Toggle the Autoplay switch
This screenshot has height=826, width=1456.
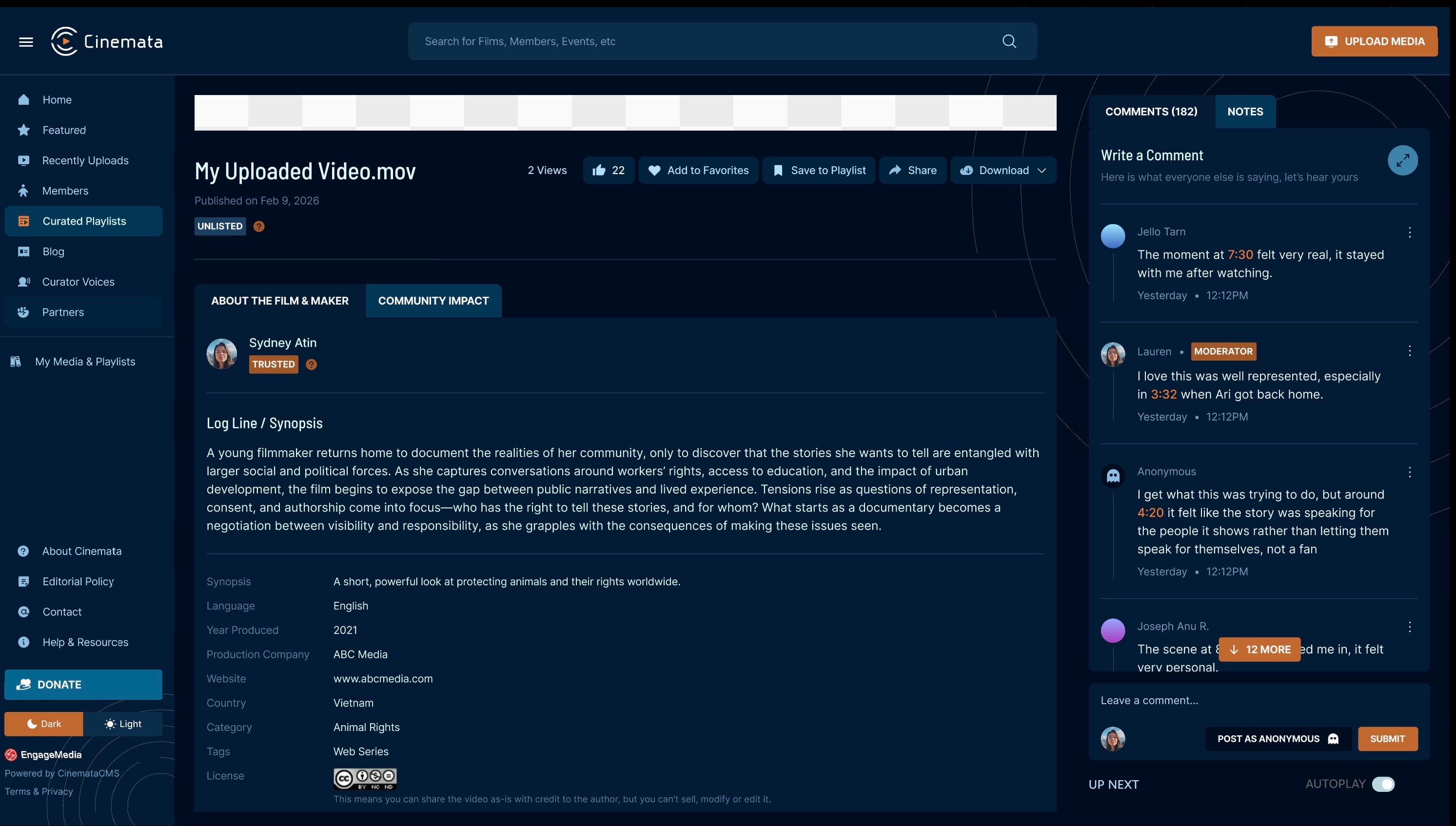[x=1383, y=784]
